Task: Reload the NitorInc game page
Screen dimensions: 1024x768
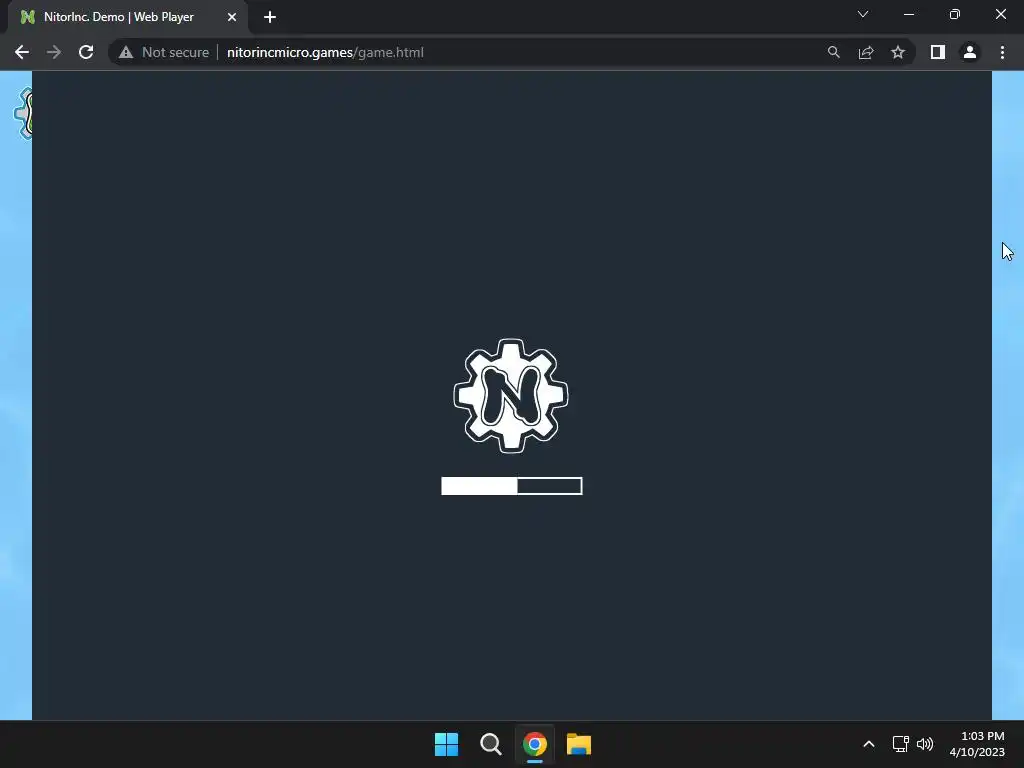Action: (86, 52)
